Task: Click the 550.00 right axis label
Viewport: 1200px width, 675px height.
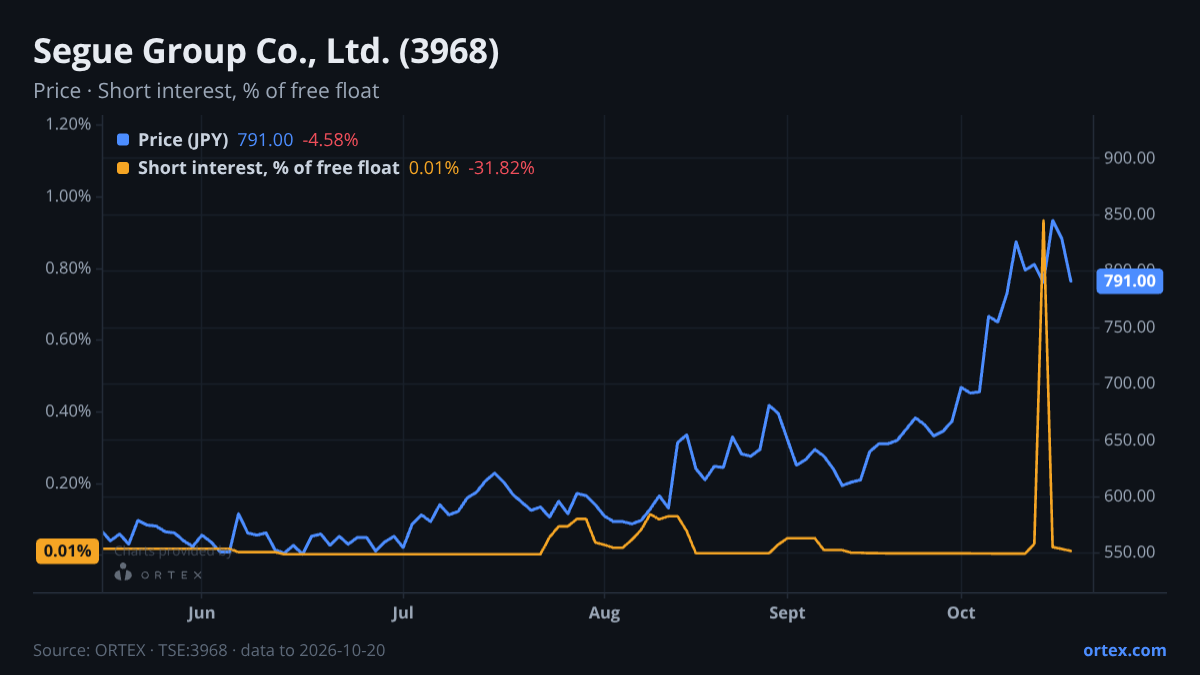Action: [x=1130, y=552]
